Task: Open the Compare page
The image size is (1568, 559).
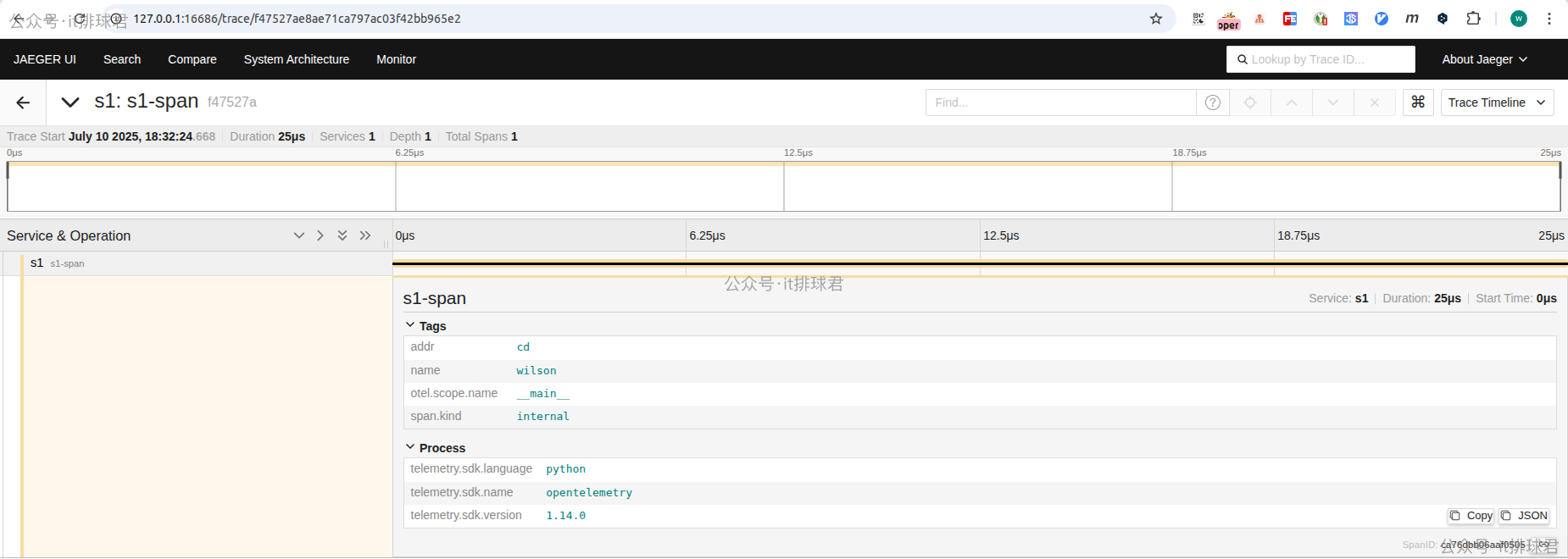Action: [192, 59]
